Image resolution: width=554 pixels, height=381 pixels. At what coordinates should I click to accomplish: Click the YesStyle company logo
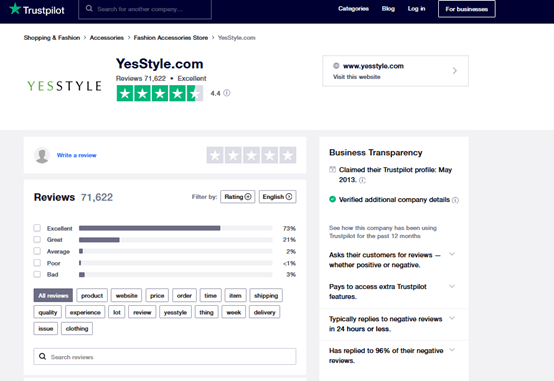pos(64,86)
